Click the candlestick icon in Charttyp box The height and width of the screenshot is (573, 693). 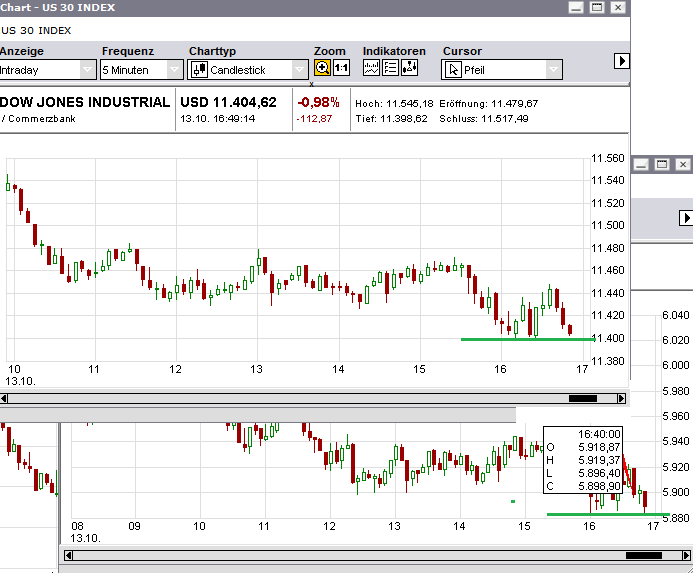tap(199, 70)
